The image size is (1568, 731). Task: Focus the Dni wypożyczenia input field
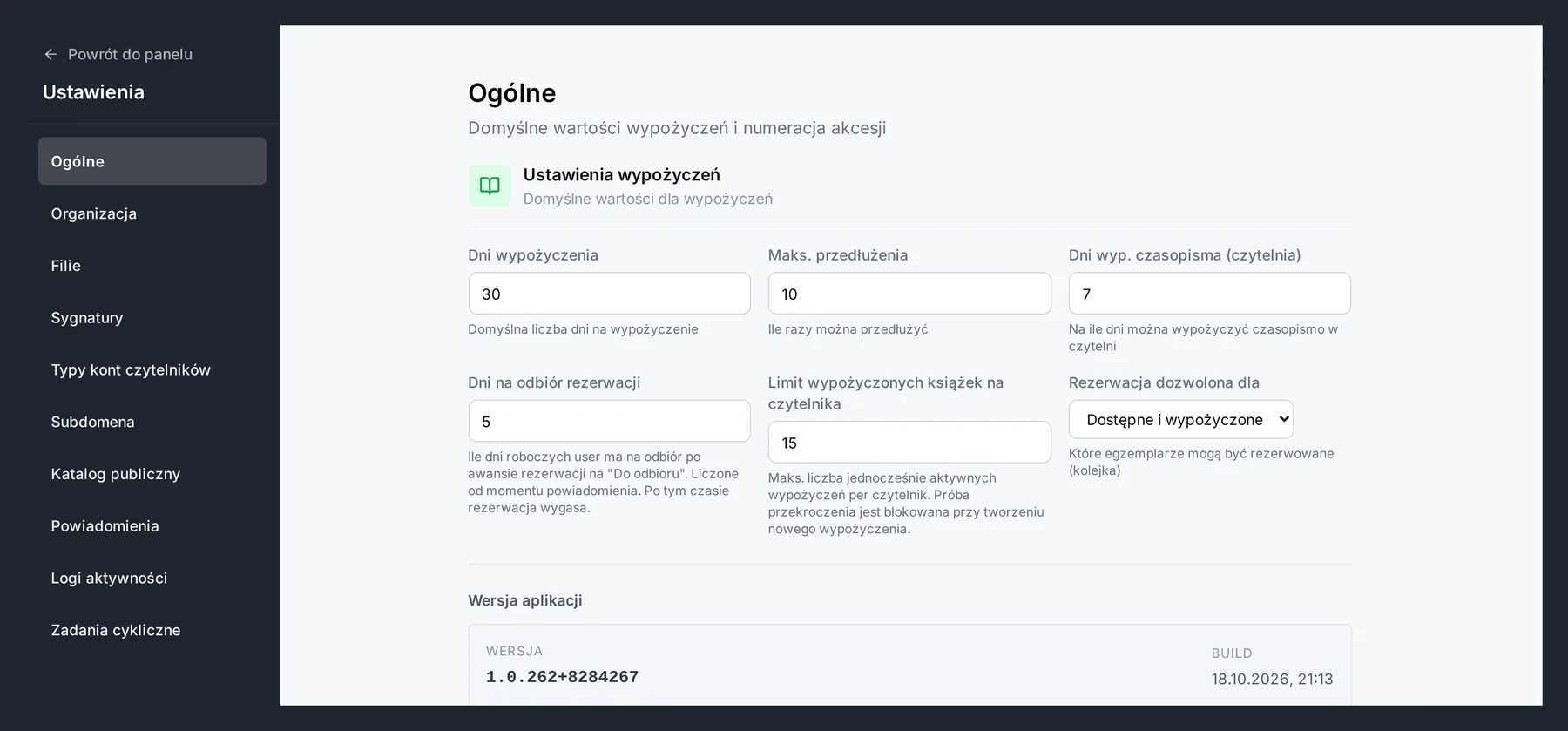pyautogui.click(x=609, y=294)
